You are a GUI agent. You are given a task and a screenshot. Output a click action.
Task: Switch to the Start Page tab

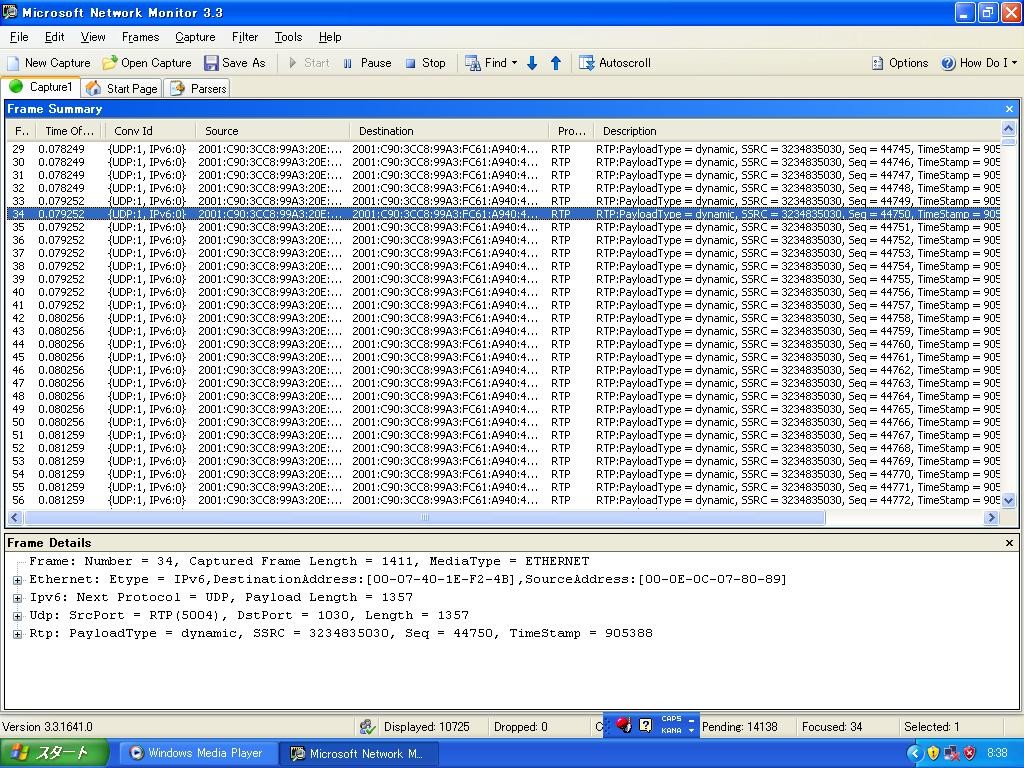click(x=122, y=88)
